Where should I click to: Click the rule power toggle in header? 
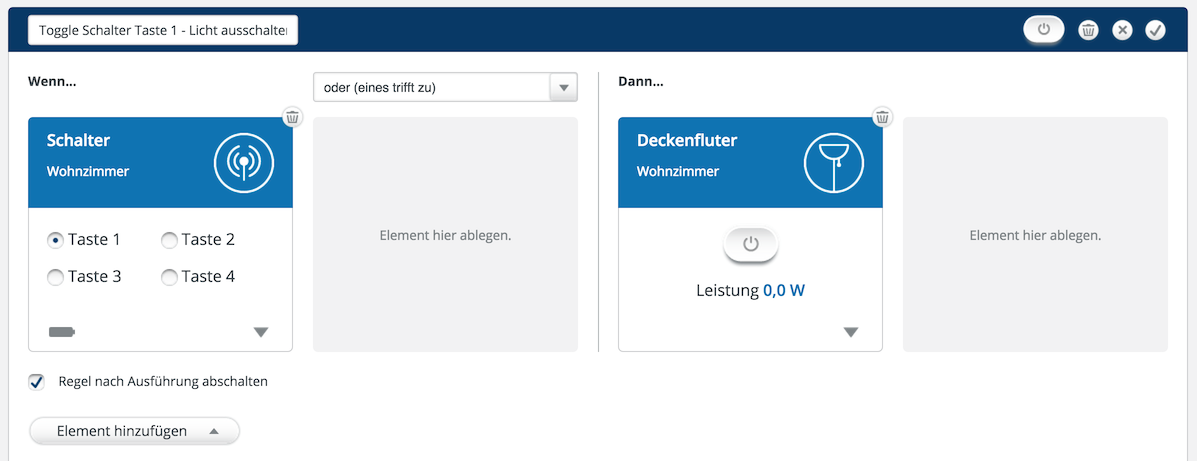[x=1044, y=30]
